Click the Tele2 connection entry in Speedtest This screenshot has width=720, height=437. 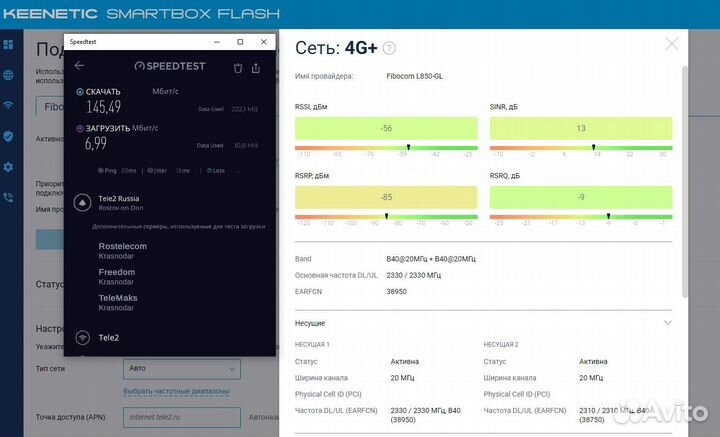coord(108,338)
